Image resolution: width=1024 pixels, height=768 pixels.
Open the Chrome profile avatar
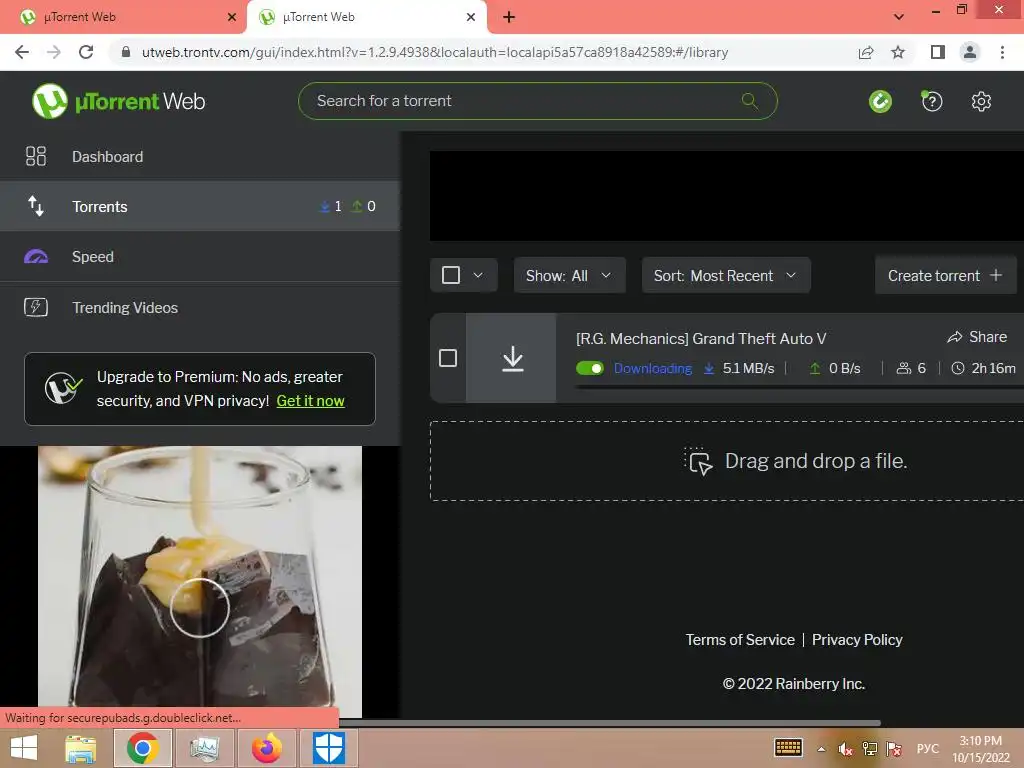(x=970, y=52)
